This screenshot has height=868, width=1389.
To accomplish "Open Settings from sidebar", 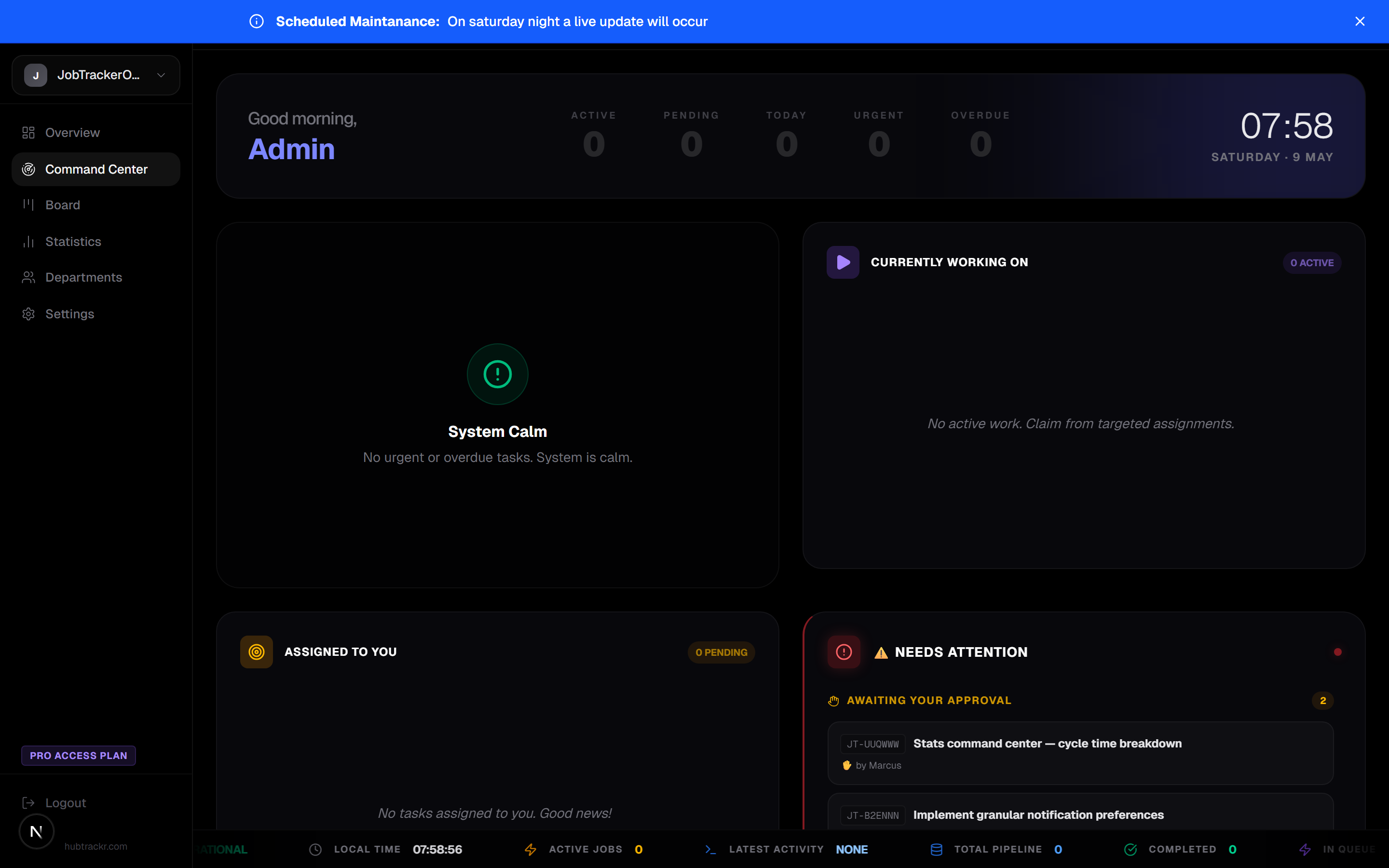I will click(96, 314).
